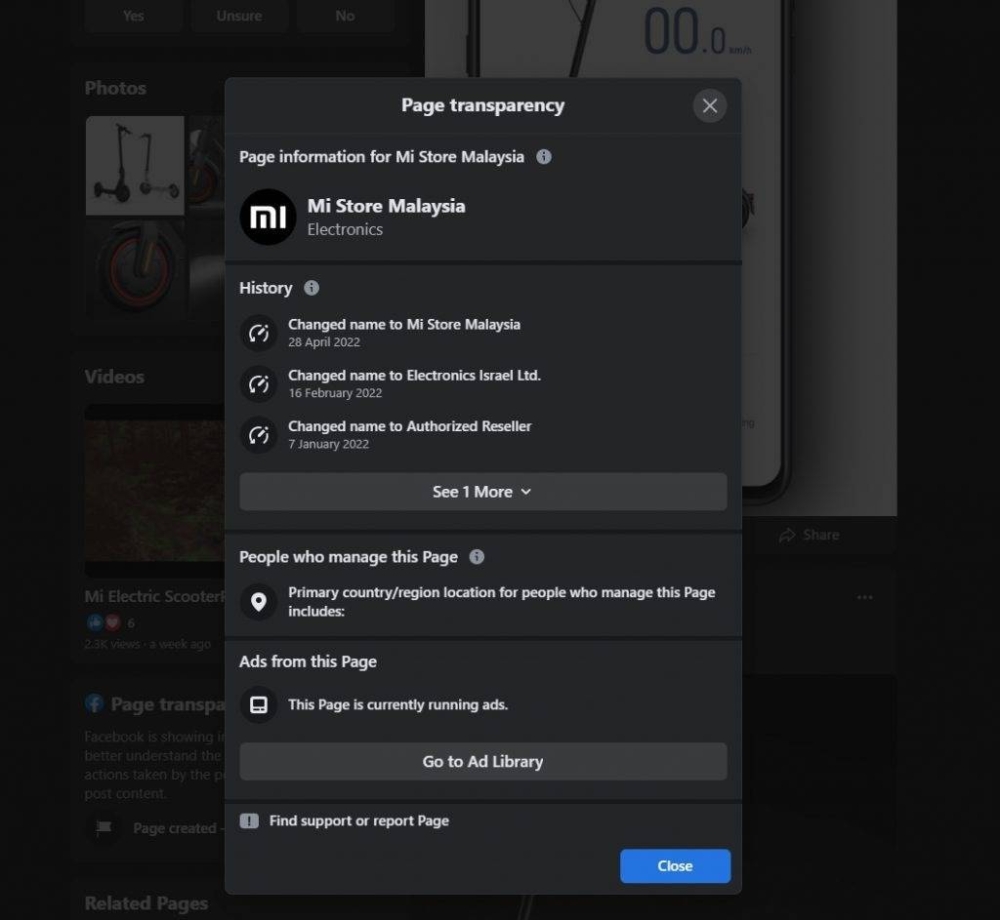This screenshot has width=1000, height=920.
Task: Click the Mi Store Malaysia name-change history icon
Action: [258, 333]
